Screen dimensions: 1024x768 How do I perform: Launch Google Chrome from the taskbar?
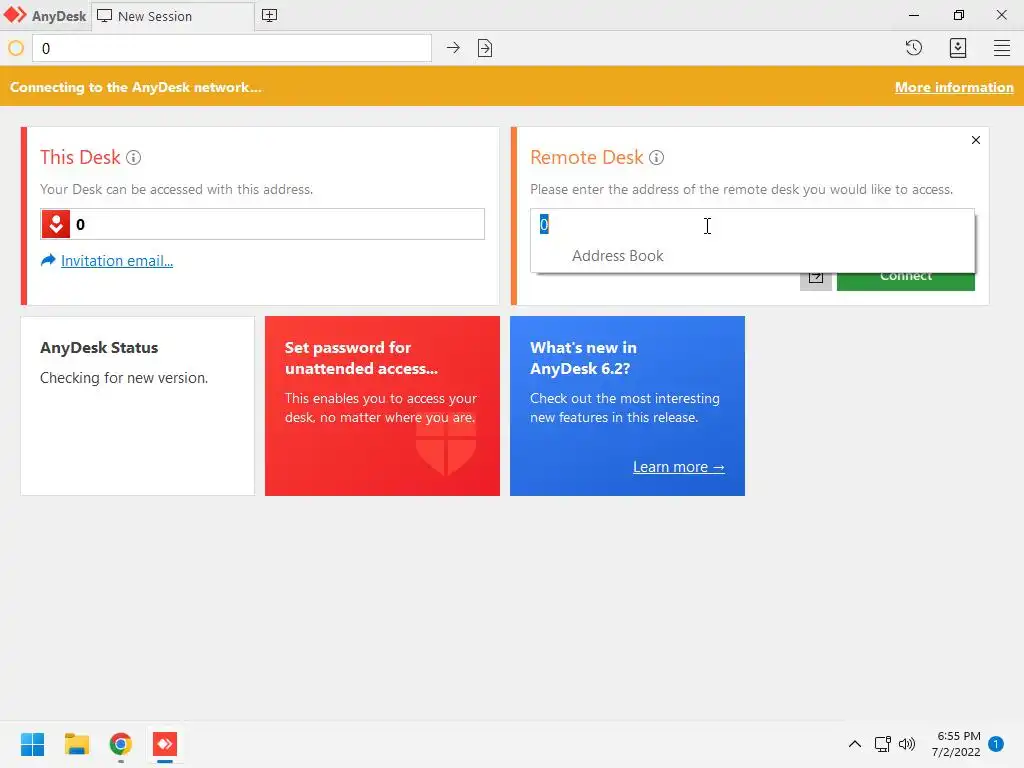[121, 744]
